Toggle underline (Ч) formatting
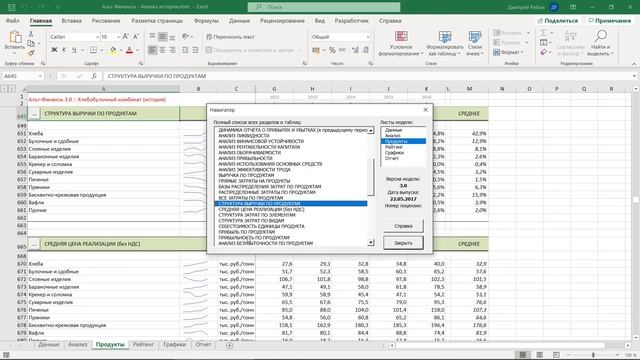 pyautogui.click(x=74, y=50)
